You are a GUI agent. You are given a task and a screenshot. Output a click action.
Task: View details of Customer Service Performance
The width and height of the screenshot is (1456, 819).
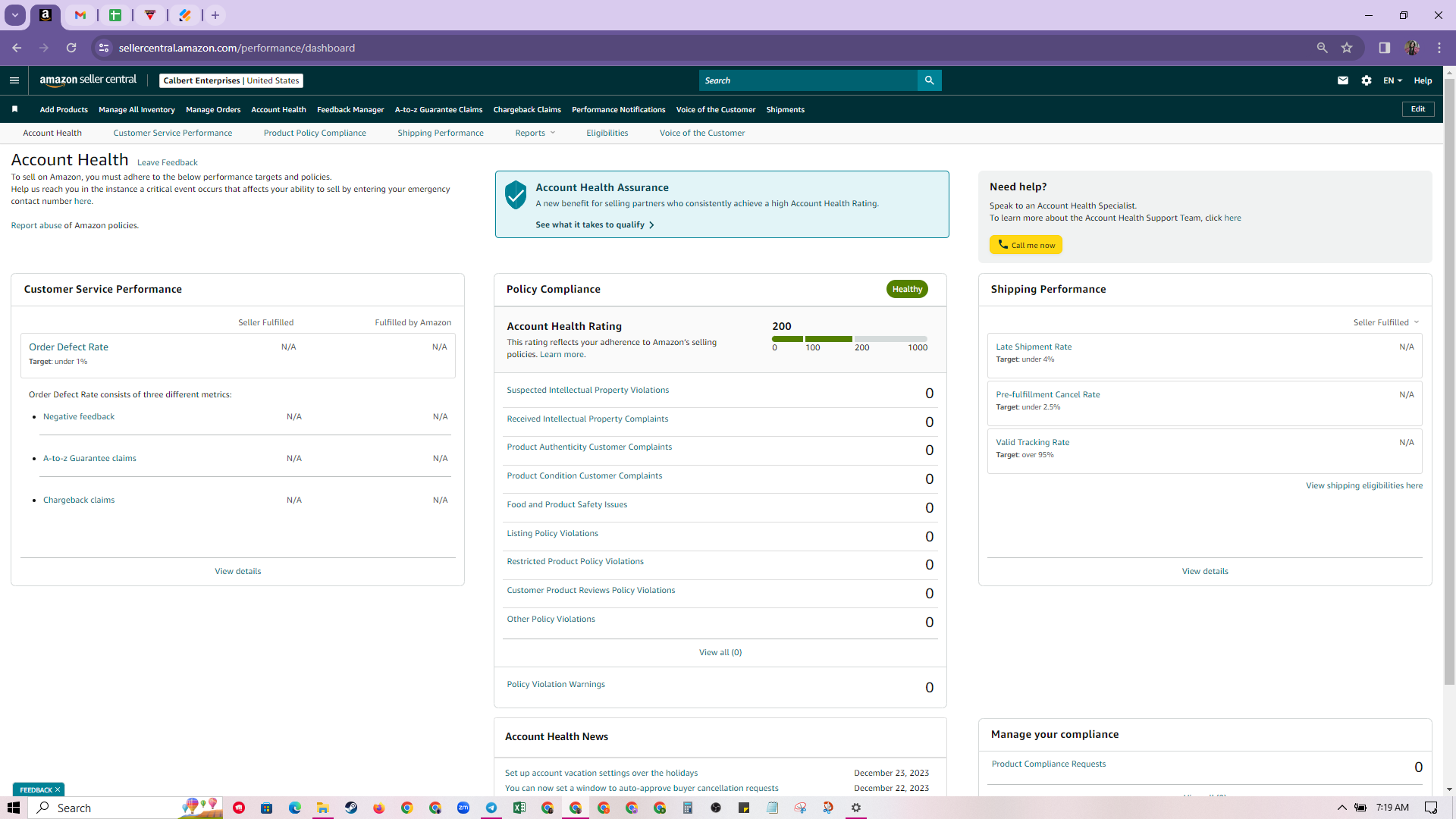[238, 572]
